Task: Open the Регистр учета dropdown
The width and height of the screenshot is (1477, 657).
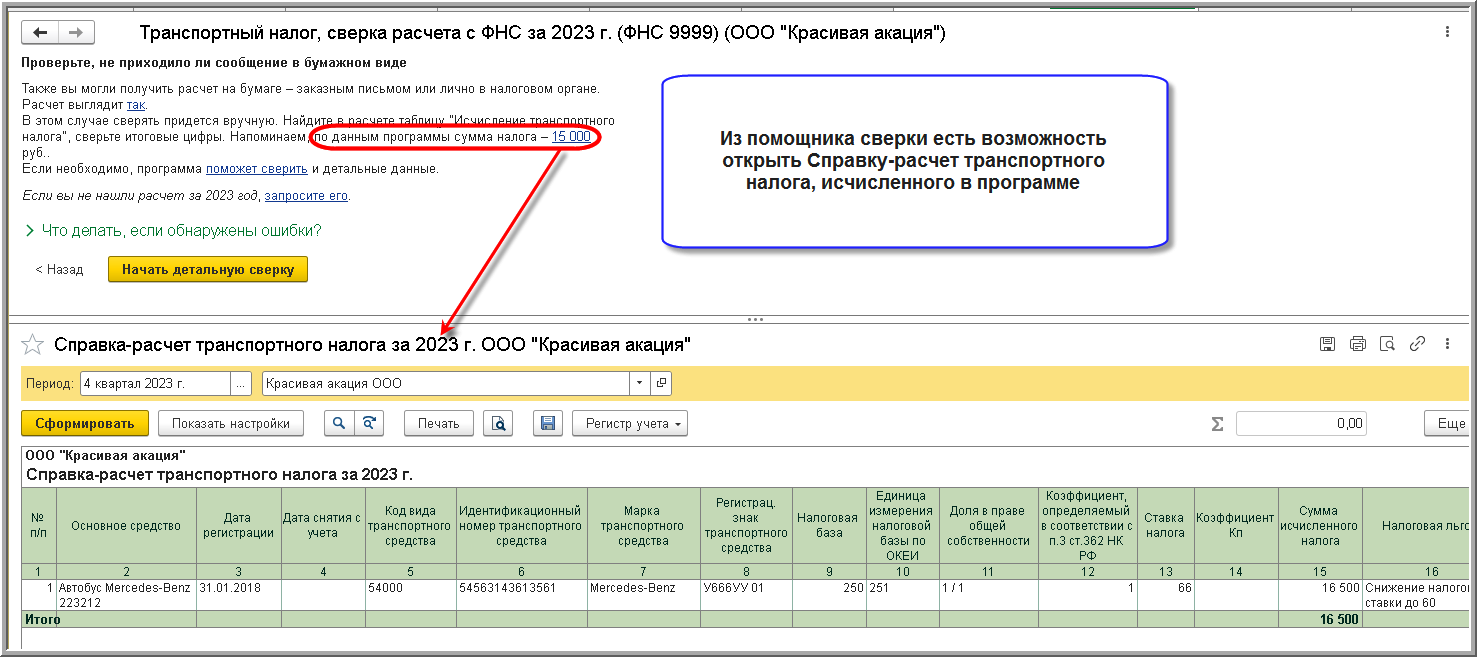Action: pos(630,423)
